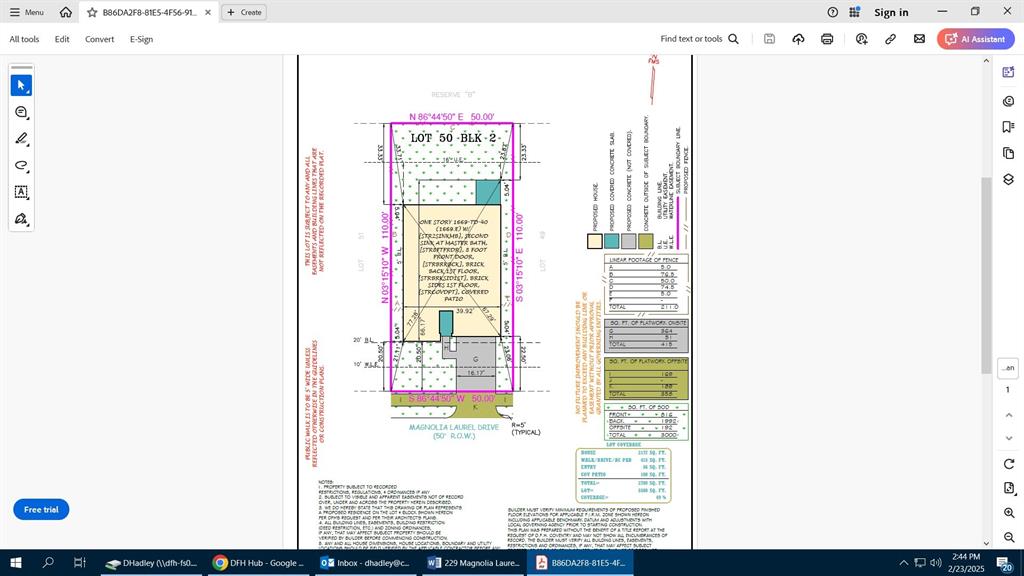
Task: Click MAGNOLIA LAUREL DRIVE street label
Action: 453,427
